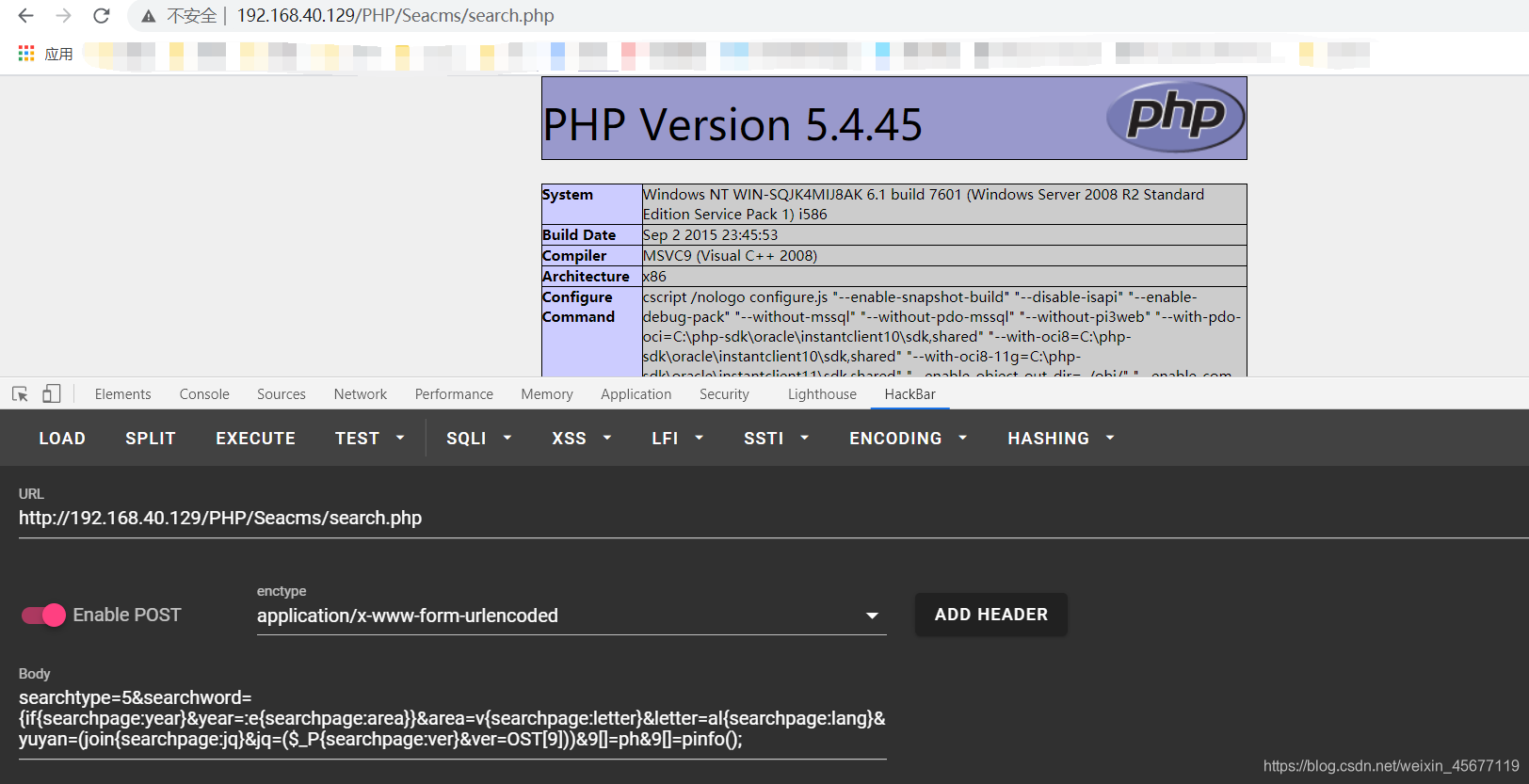The image size is (1529, 784).
Task: Switch to the Performance tab
Action: [454, 394]
